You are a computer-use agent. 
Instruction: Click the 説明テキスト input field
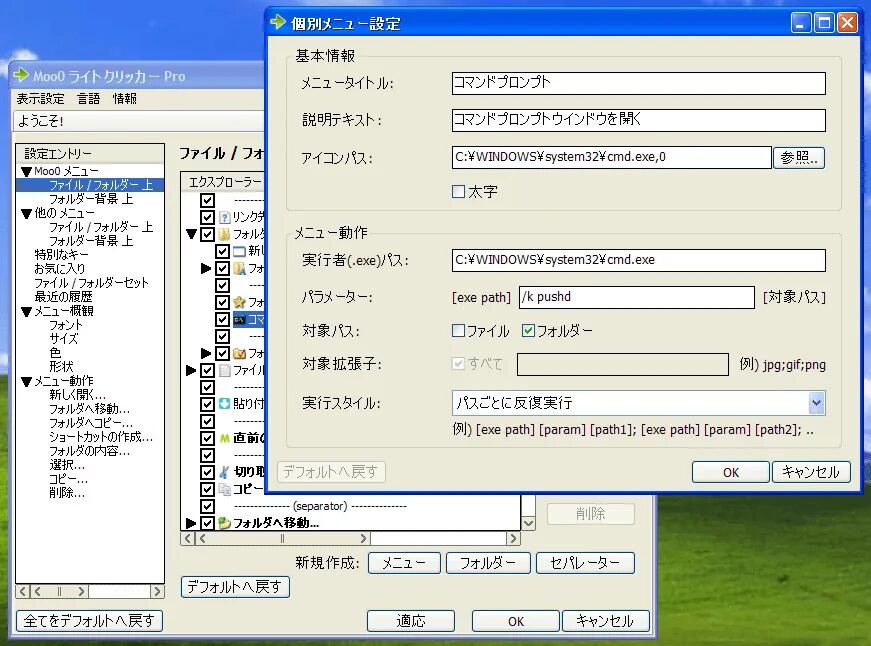click(x=638, y=120)
